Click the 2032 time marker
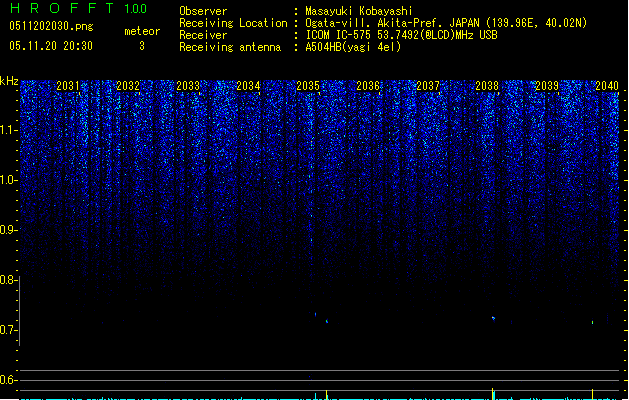This screenshot has width=629, height=400. (x=128, y=86)
